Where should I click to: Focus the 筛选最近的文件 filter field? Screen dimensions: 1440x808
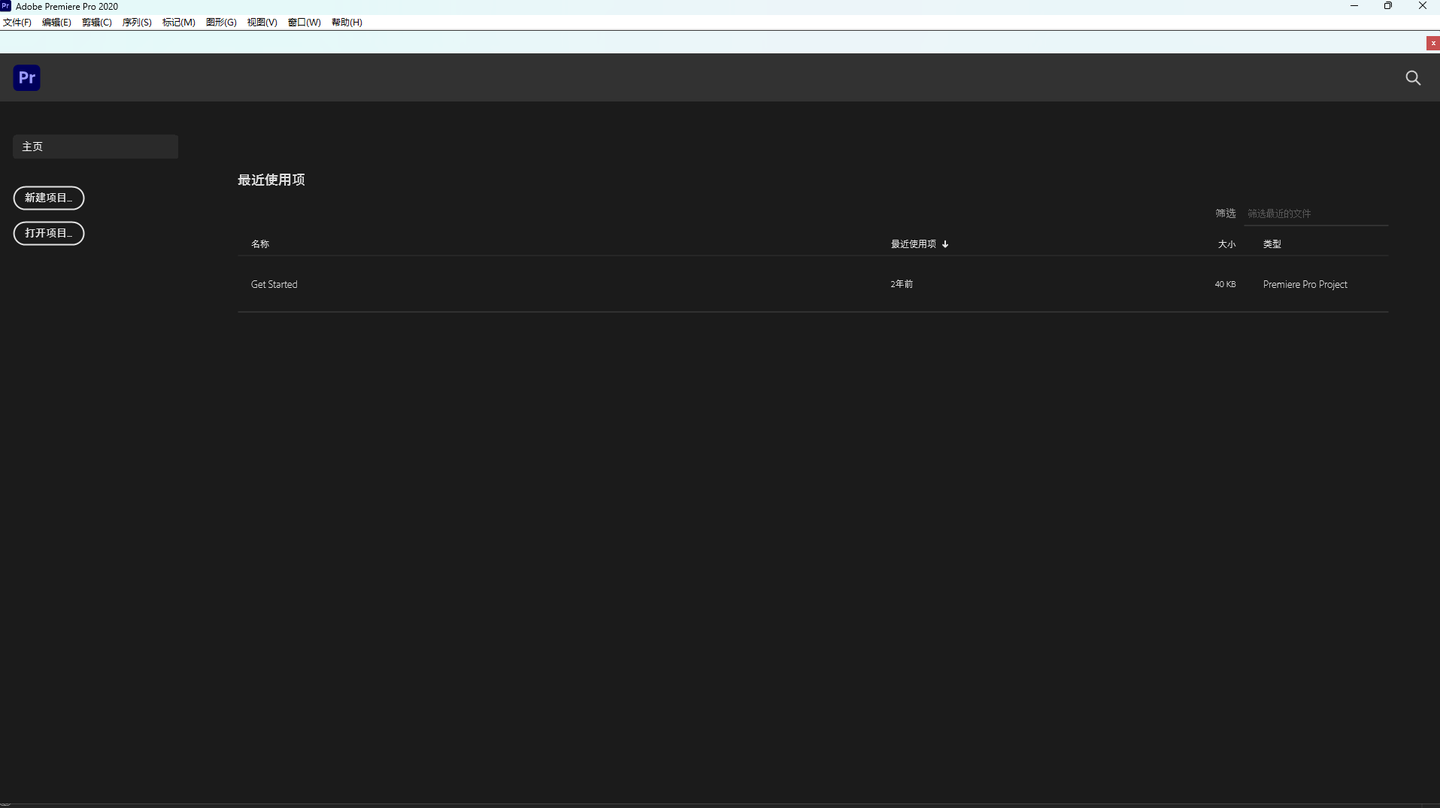[1315, 214]
